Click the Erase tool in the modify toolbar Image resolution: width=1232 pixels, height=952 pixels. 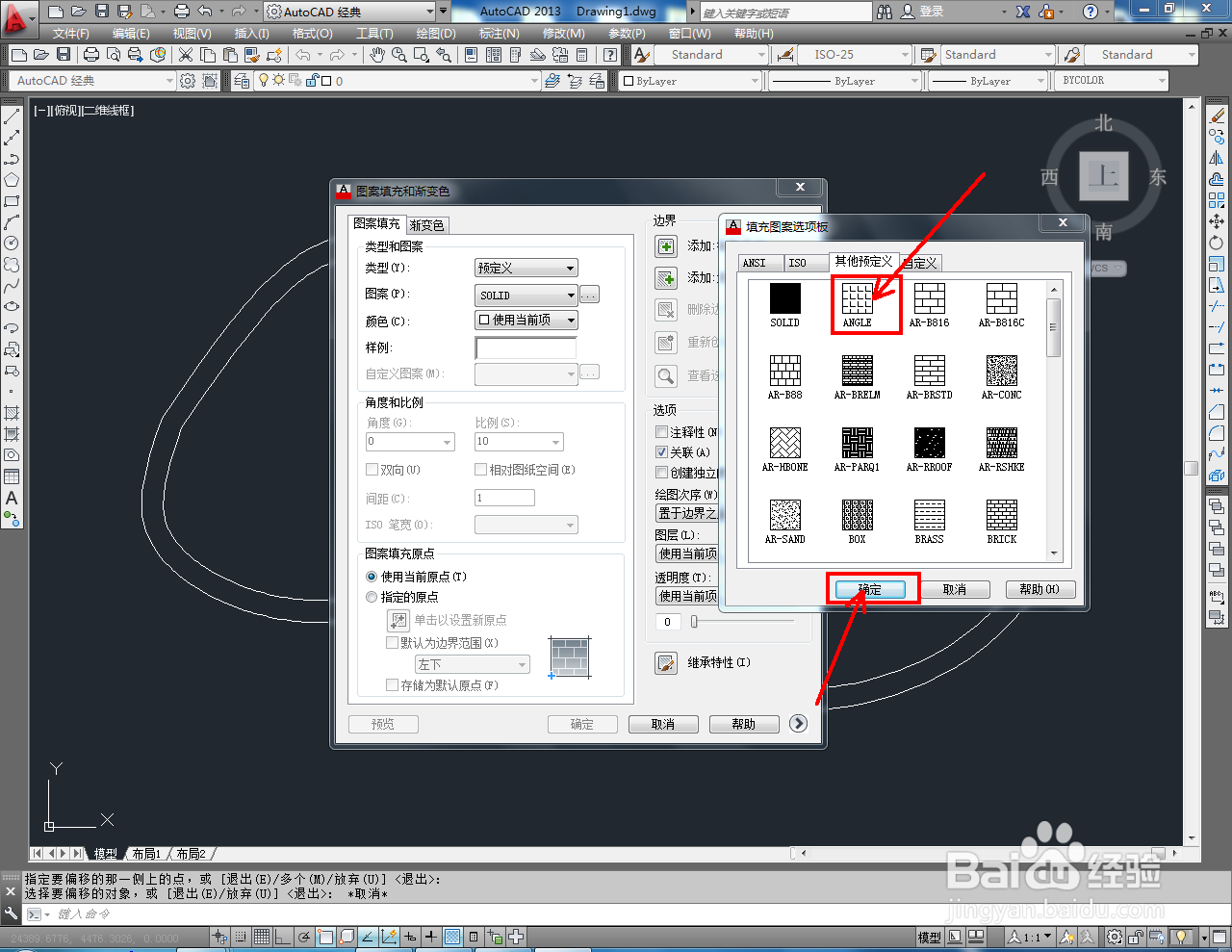pos(1217,116)
